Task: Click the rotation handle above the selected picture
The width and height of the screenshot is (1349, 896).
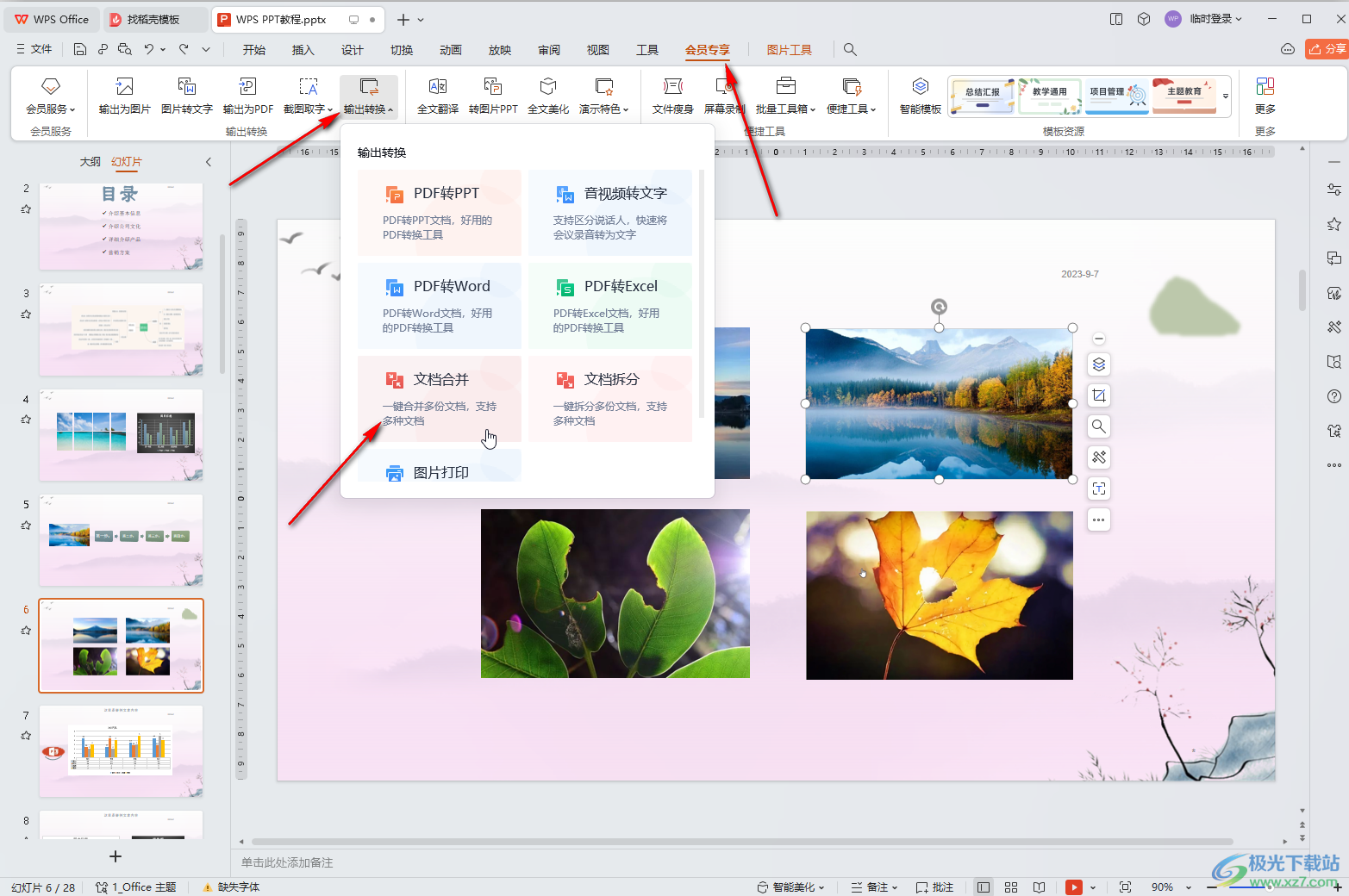Action: coord(939,307)
